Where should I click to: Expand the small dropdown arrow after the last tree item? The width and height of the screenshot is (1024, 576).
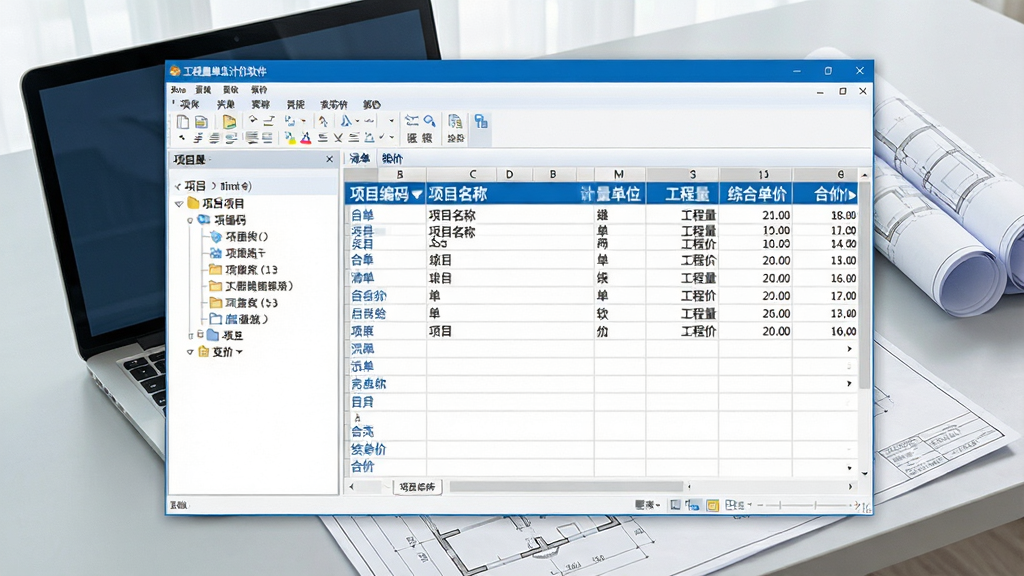coord(240,352)
